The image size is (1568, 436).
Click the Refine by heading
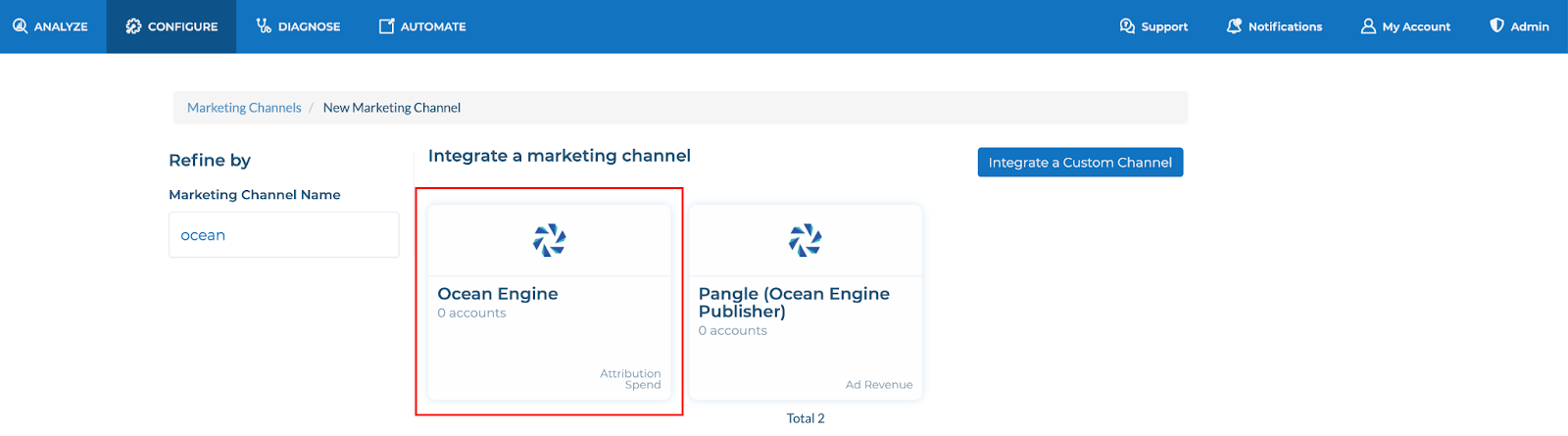coord(210,161)
